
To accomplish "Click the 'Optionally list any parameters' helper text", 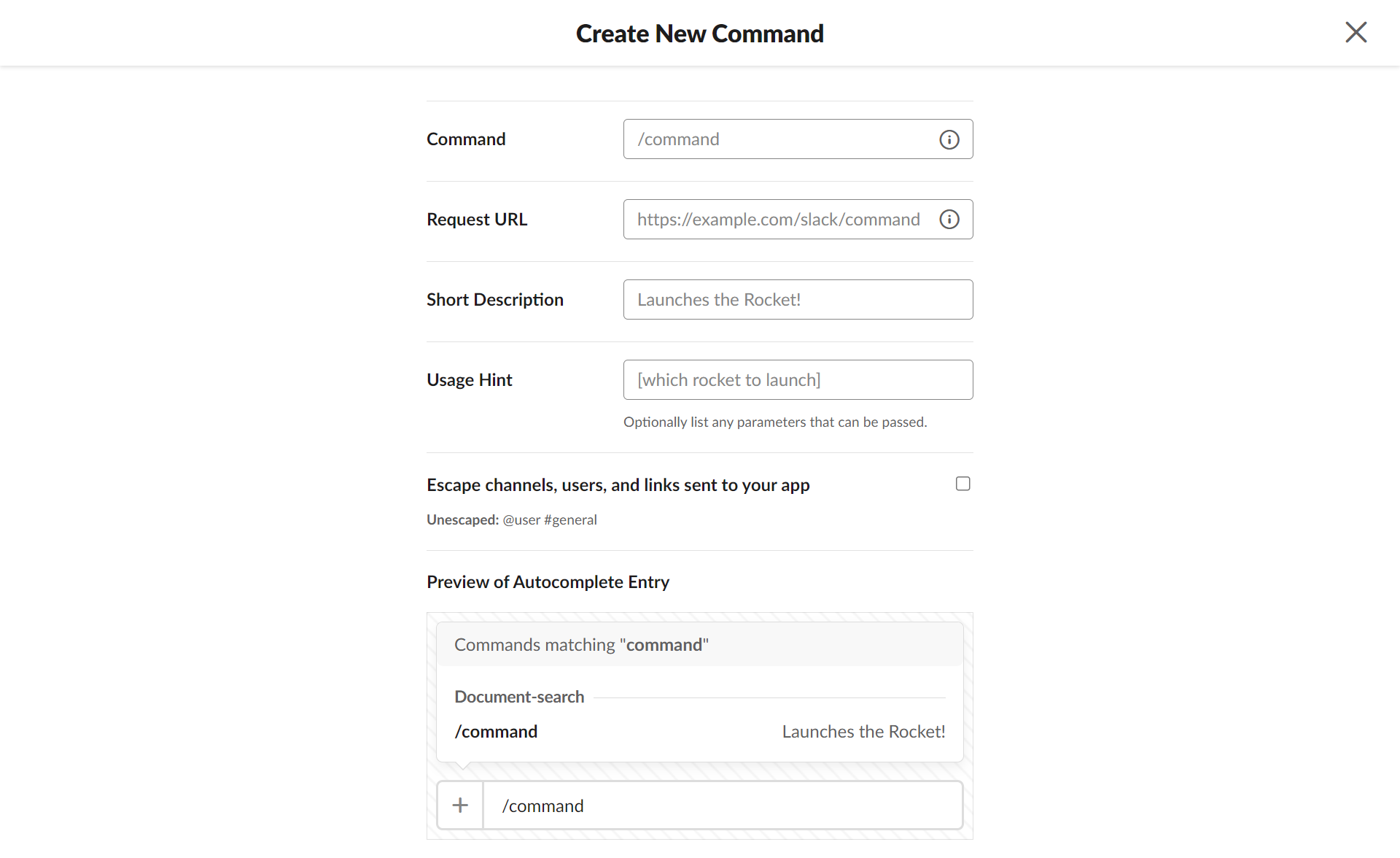I will (774, 422).
